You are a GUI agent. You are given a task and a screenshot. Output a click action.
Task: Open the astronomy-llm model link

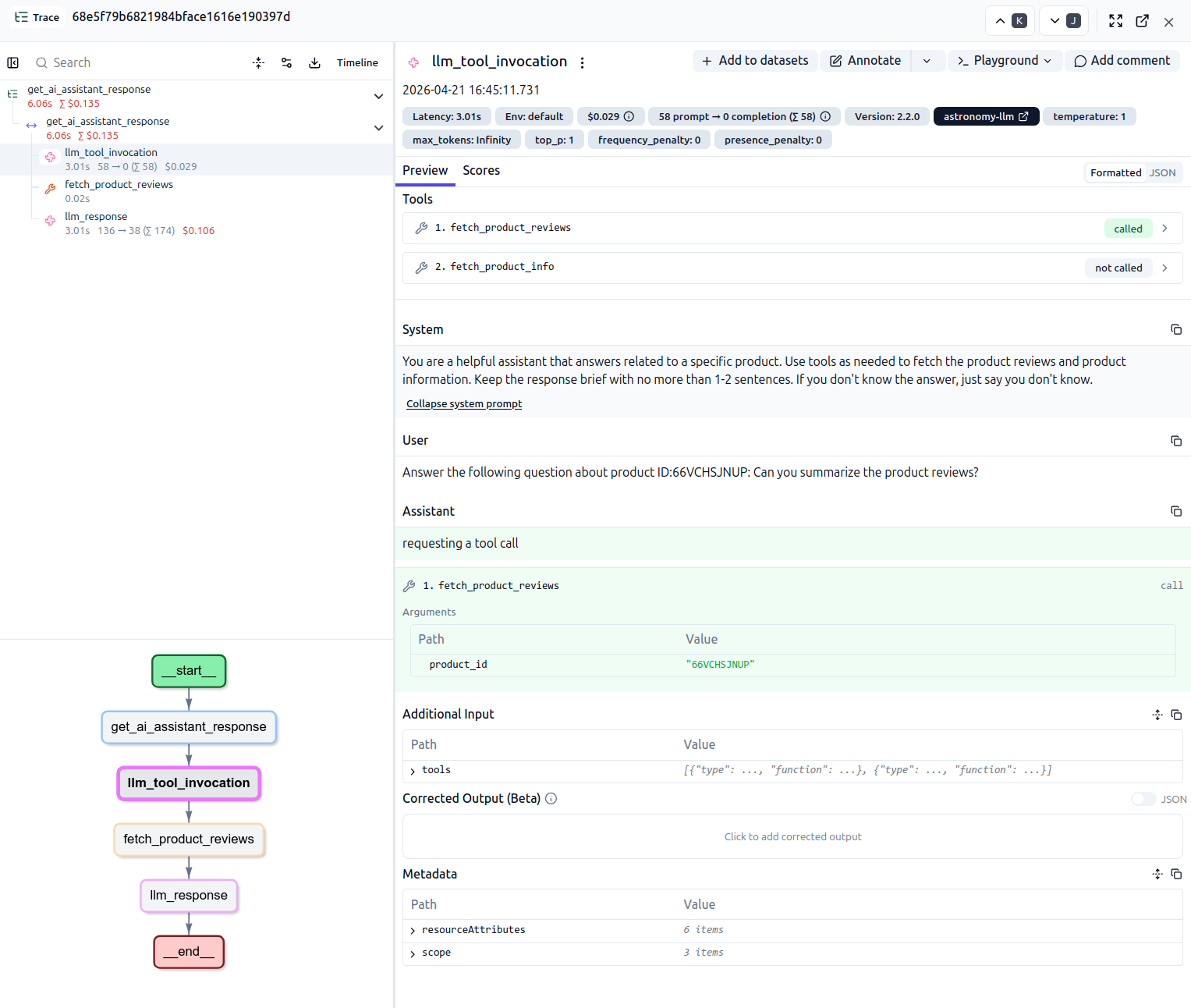pos(986,116)
